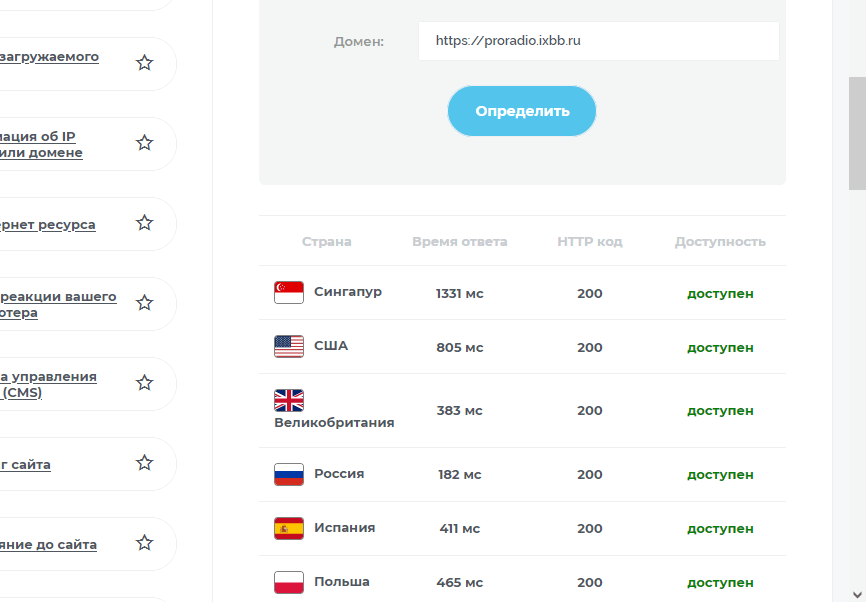This screenshot has height=602, width=866.
Task: Open the 'ация об IP или домене' link
Action: (x=41, y=145)
